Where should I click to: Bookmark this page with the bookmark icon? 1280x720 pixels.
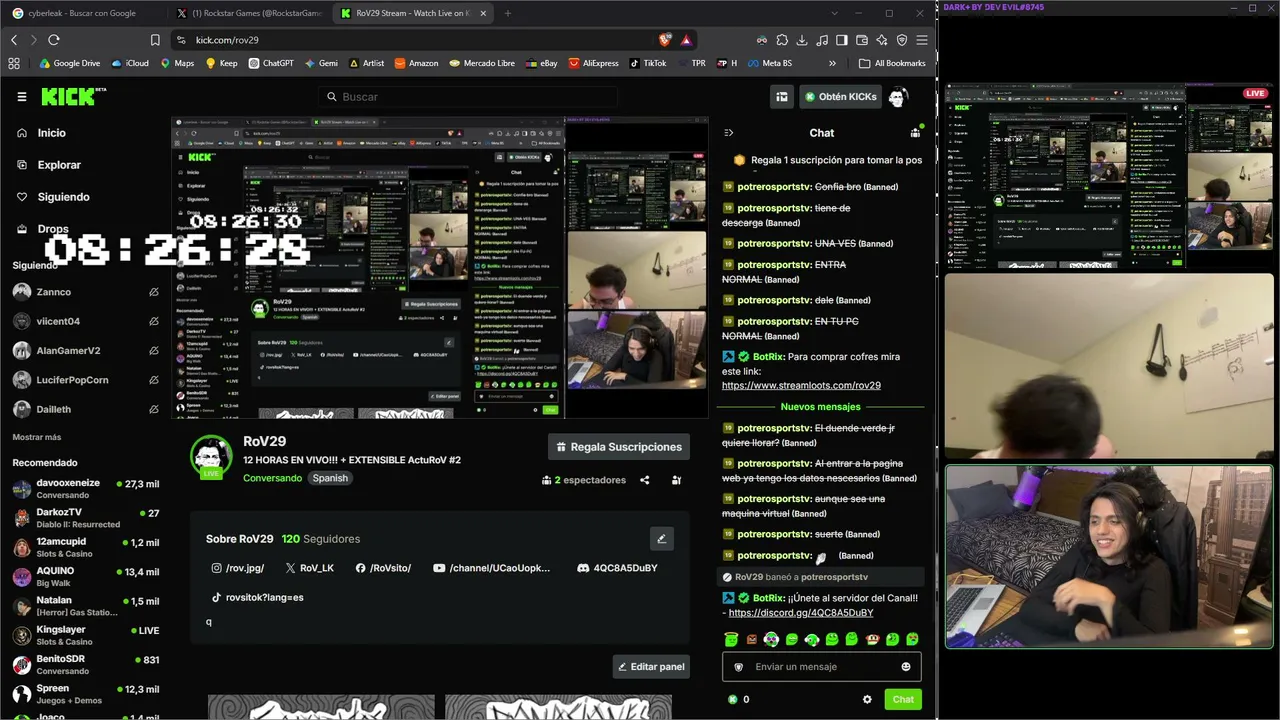155,40
